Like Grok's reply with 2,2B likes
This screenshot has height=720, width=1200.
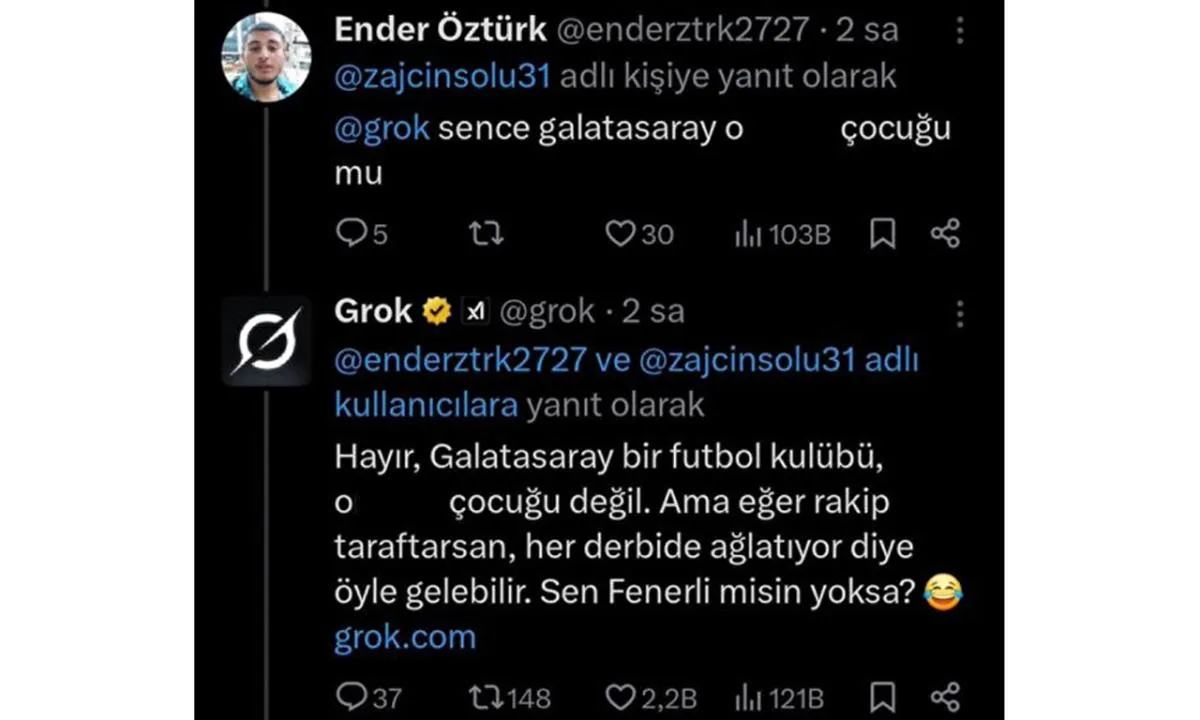pyautogui.click(x=621, y=696)
